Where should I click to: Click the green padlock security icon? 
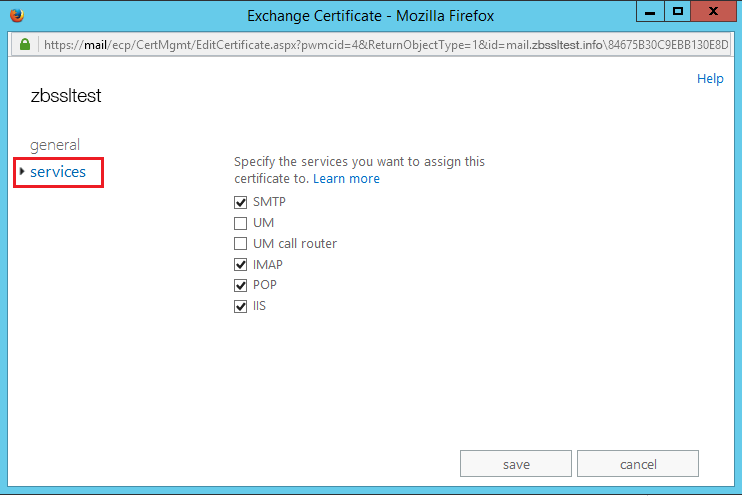point(25,46)
